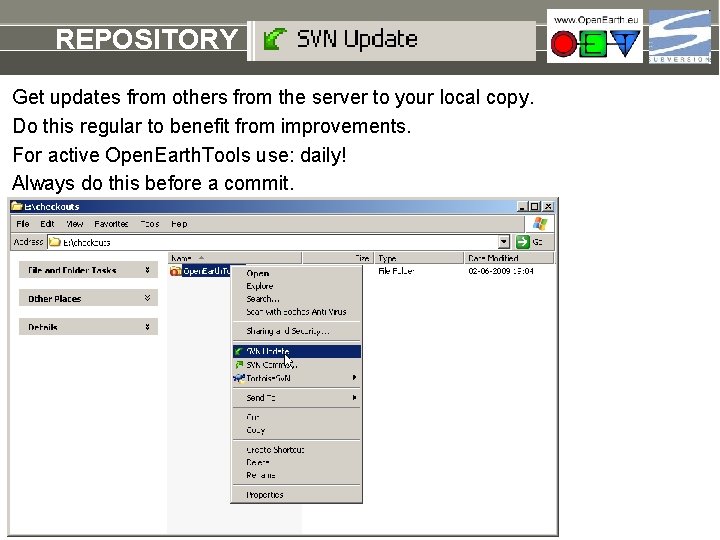Open the Tools menu
Image resolution: width=720 pixels, height=540 pixels.
[150, 224]
